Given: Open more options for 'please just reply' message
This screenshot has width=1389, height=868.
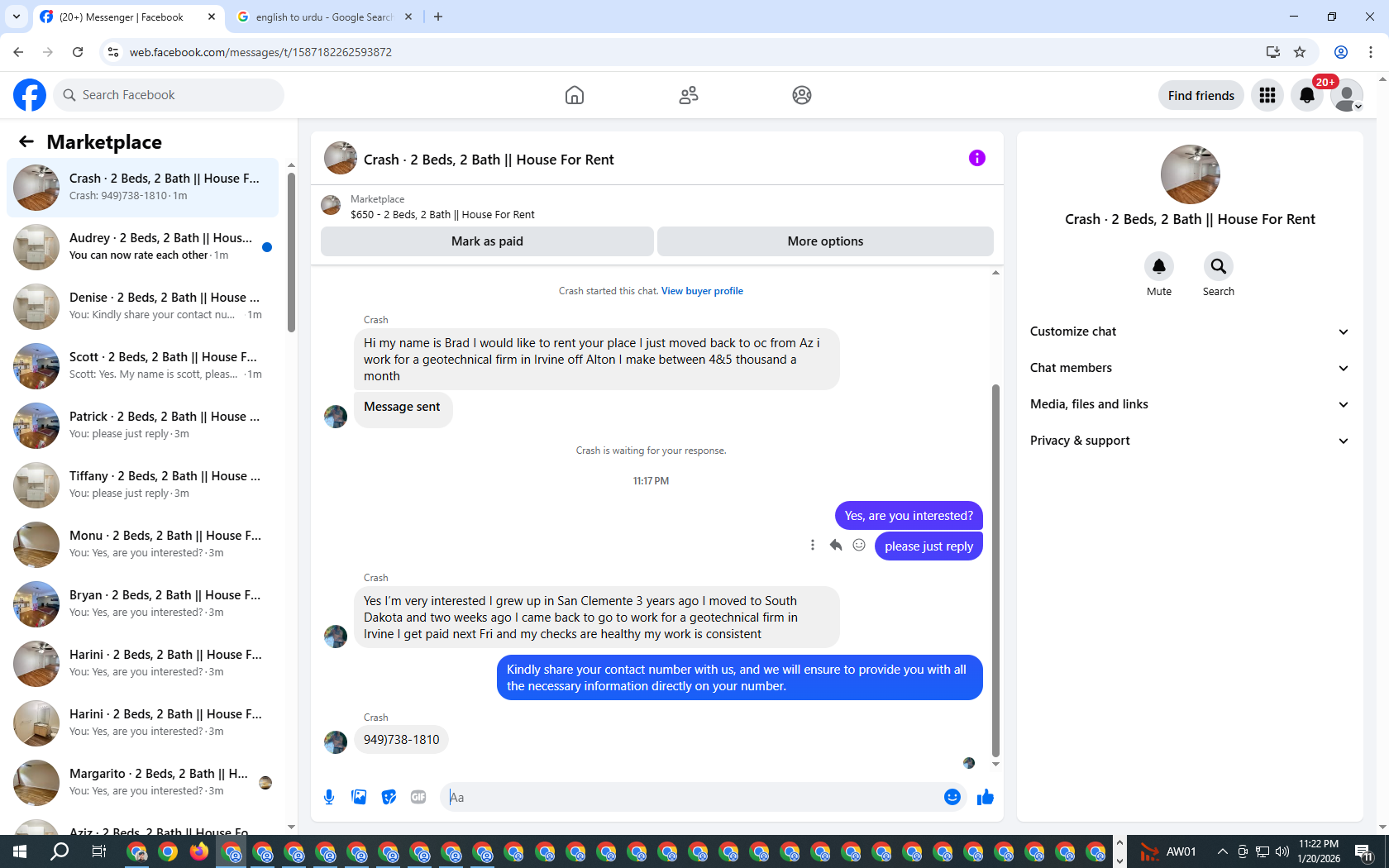Looking at the screenshot, I should coord(813,545).
